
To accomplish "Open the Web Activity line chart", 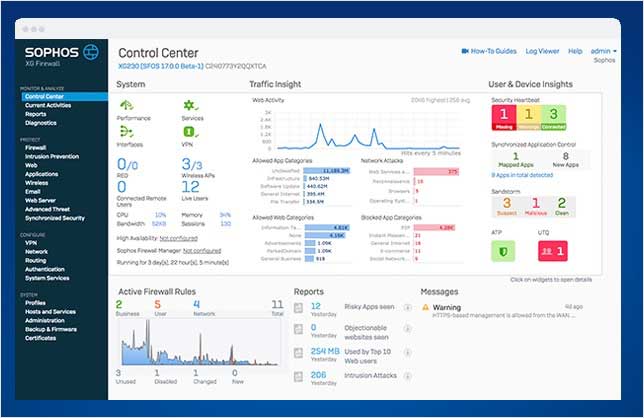I will [x=362, y=130].
